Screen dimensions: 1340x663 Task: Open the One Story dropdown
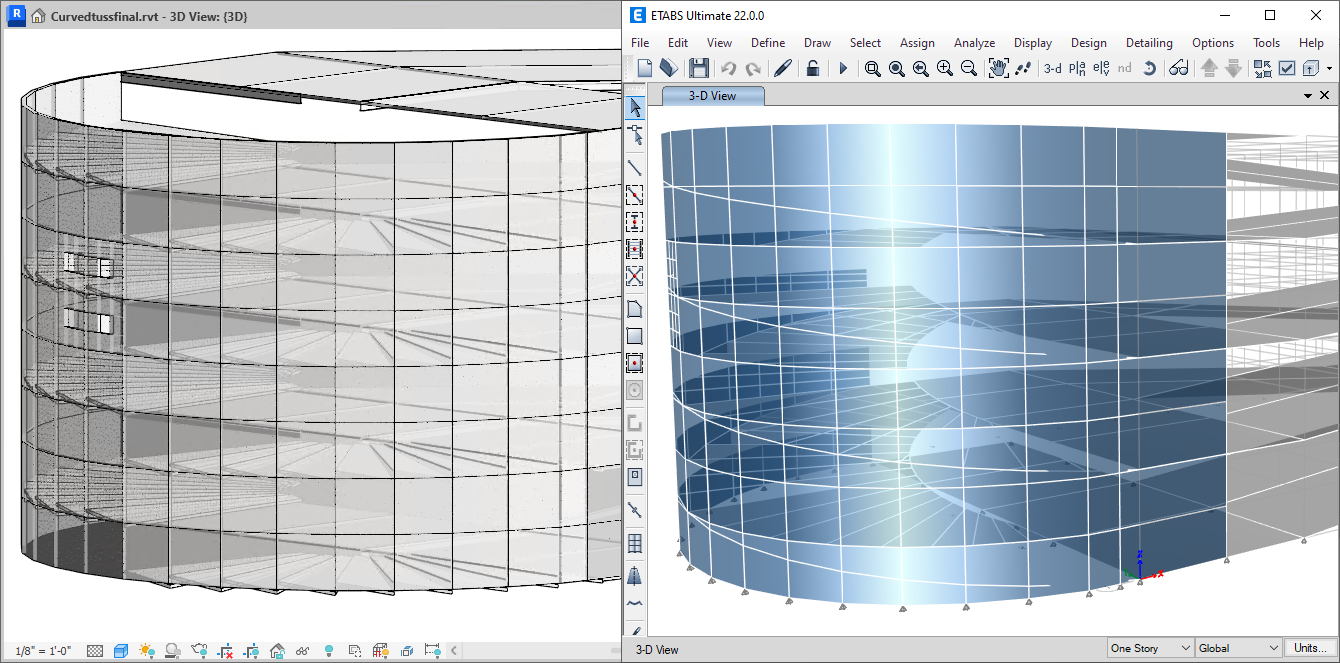tap(1148, 648)
